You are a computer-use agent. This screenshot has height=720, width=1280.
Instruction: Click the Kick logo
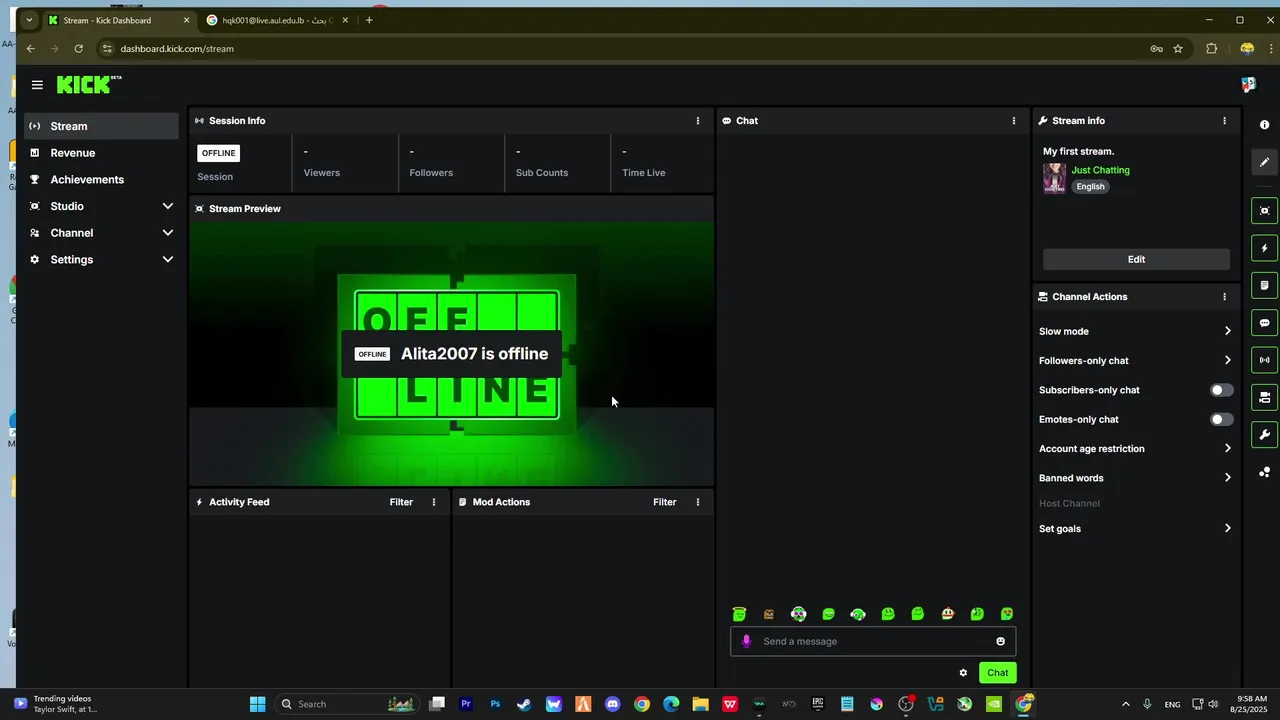coord(88,85)
